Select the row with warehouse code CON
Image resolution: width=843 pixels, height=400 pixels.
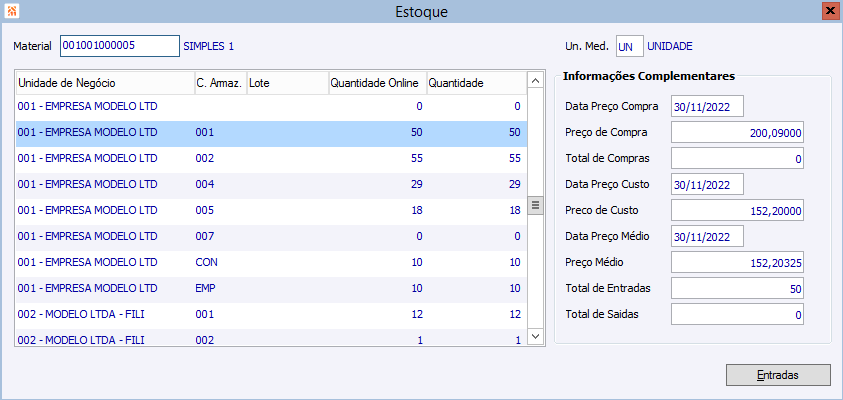[x=268, y=262]
